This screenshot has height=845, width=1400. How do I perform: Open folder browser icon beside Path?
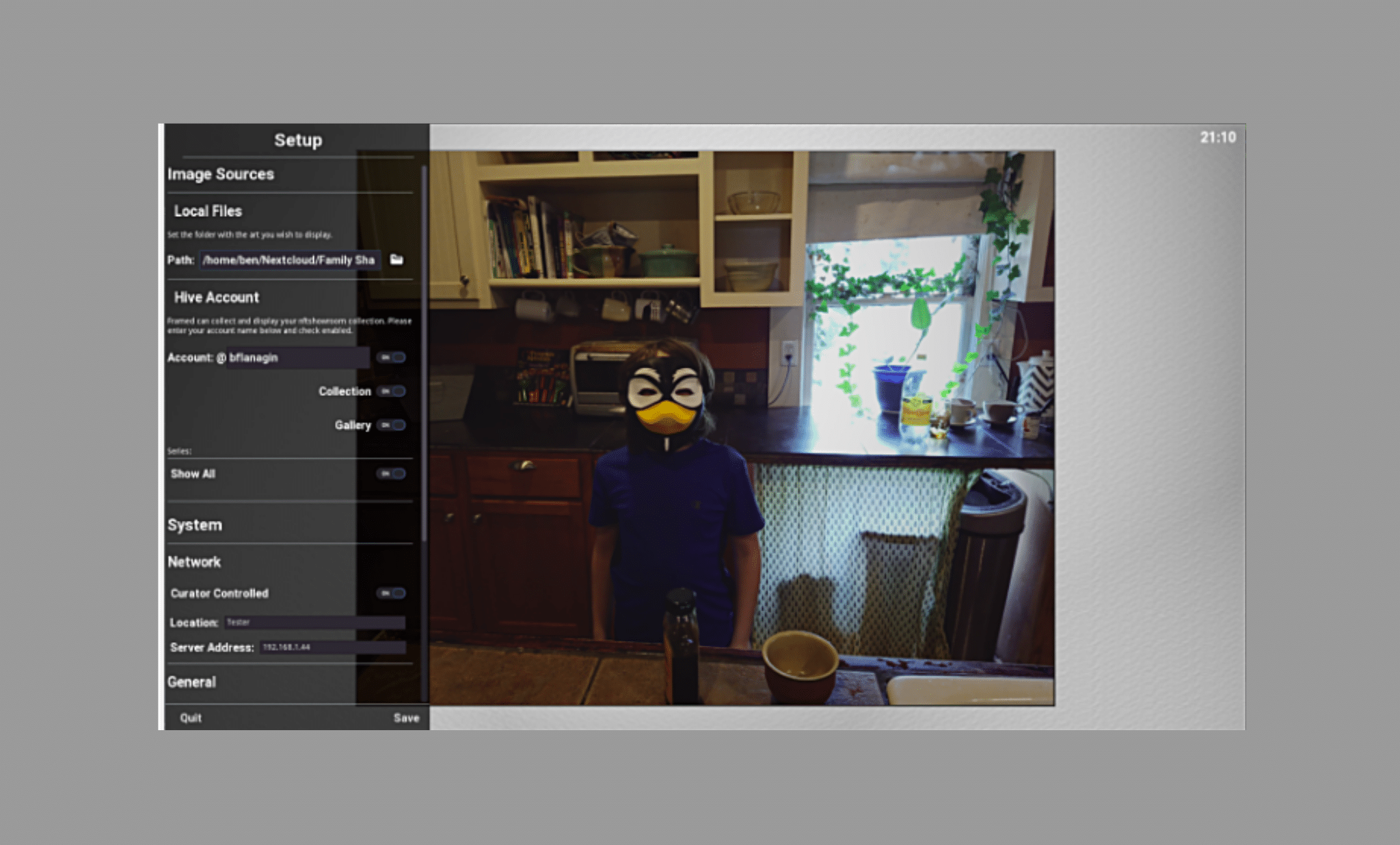(396, 260)
